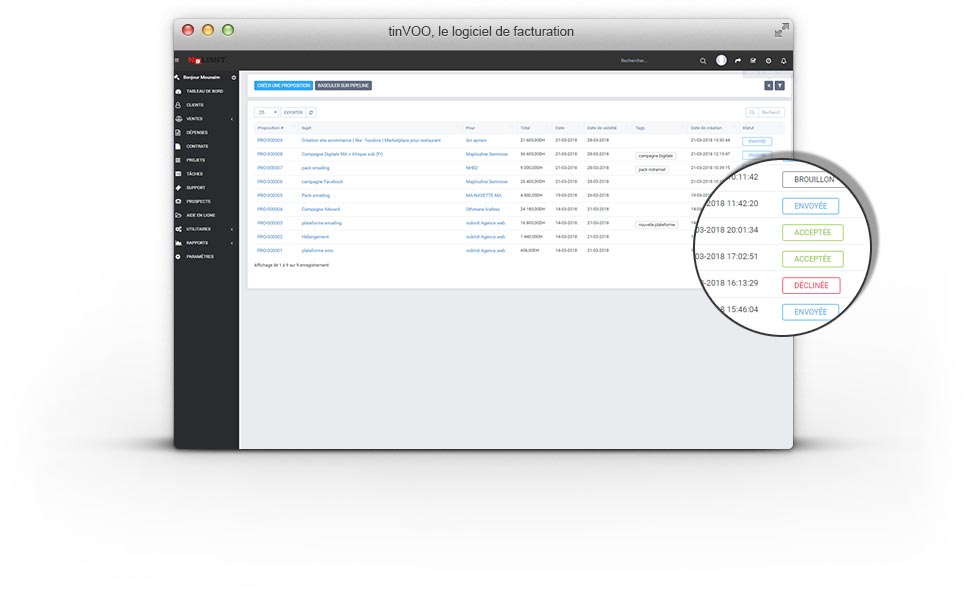Open proposal link PRO-000009
The width and height of the screenshot is (969, 602).
270,140
